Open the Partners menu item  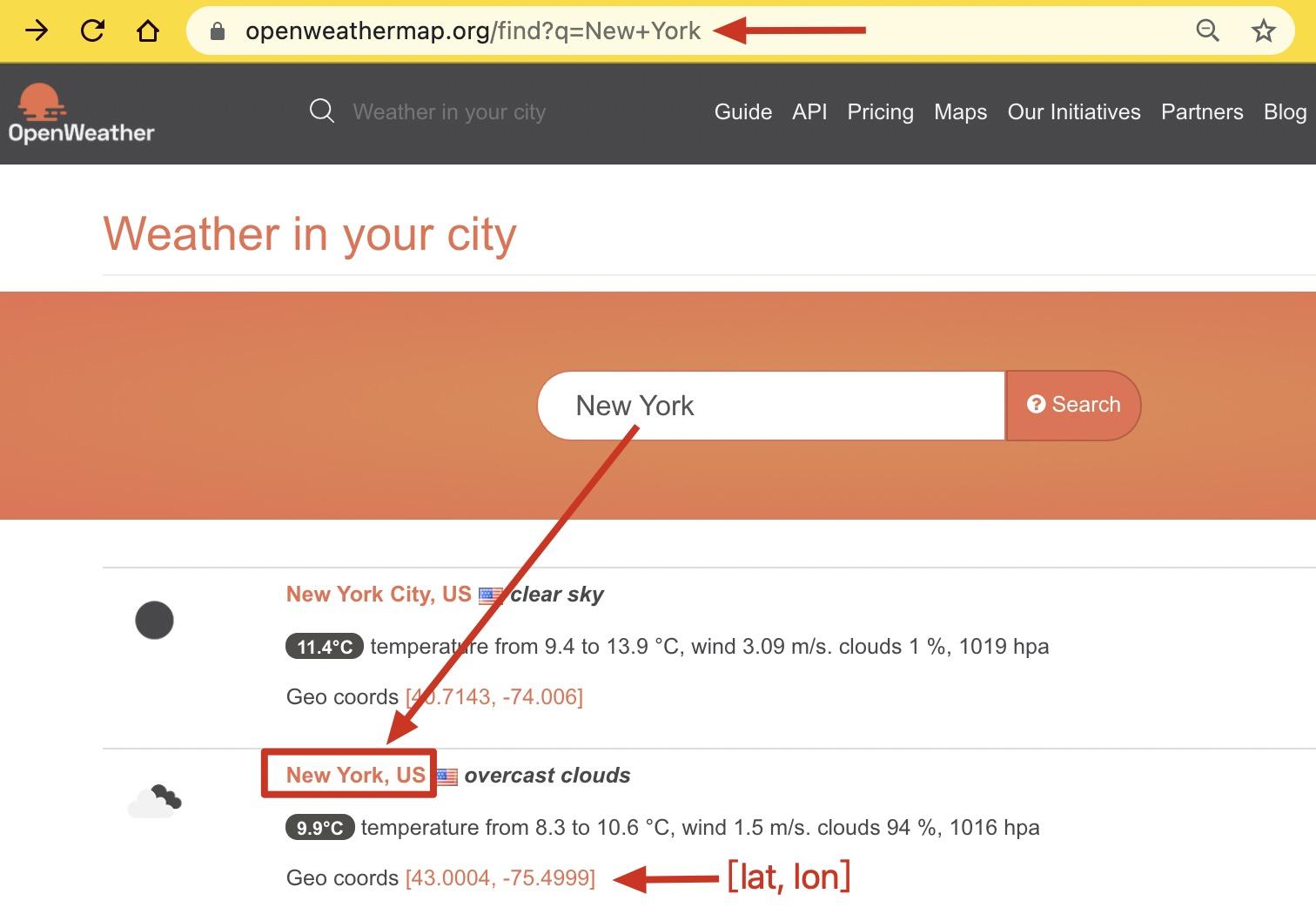coord(1202,112)
